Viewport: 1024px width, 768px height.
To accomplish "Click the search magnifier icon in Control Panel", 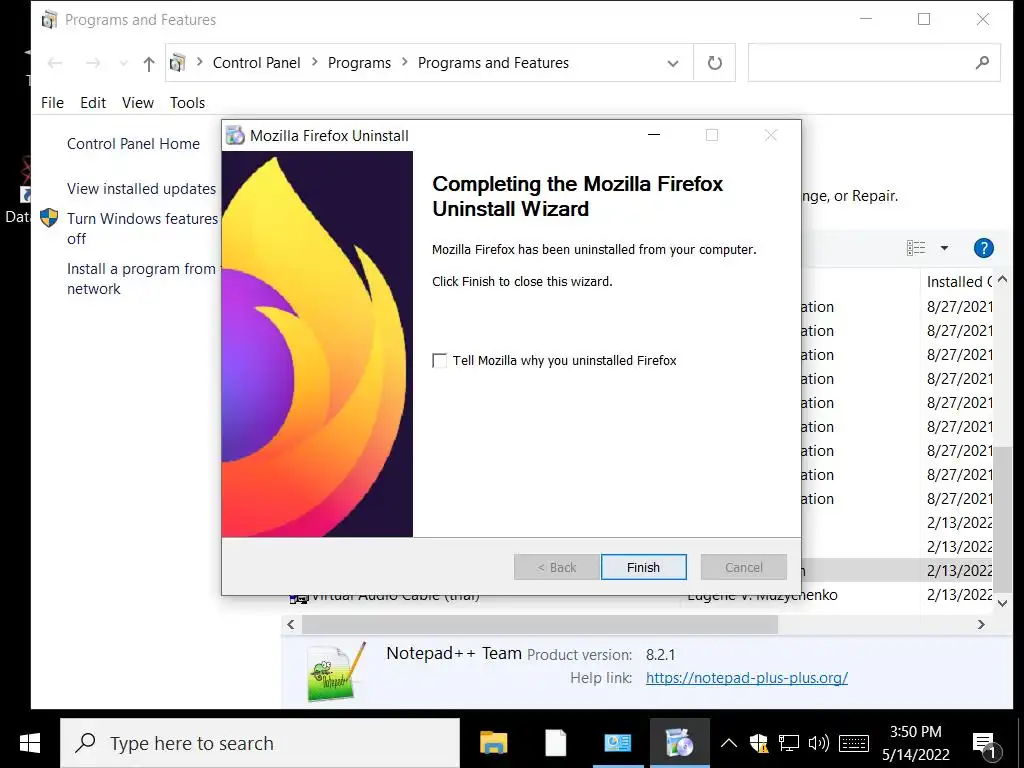I will point(982,63).
